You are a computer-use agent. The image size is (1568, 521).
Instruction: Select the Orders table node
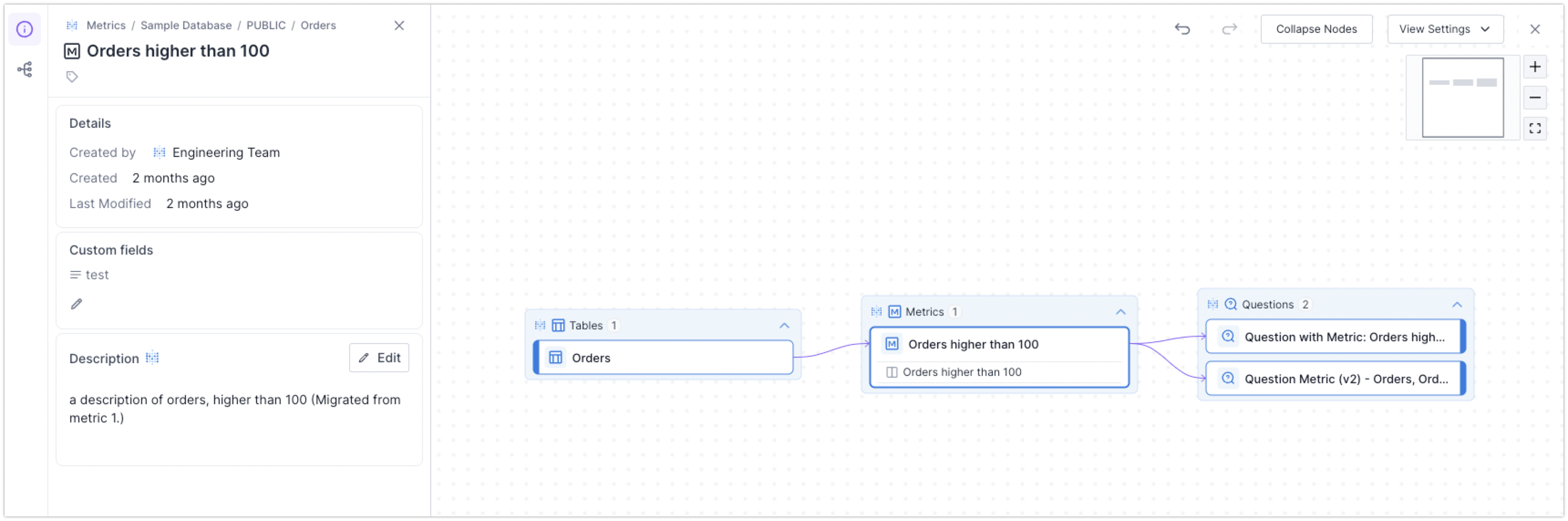pos(664,358)
